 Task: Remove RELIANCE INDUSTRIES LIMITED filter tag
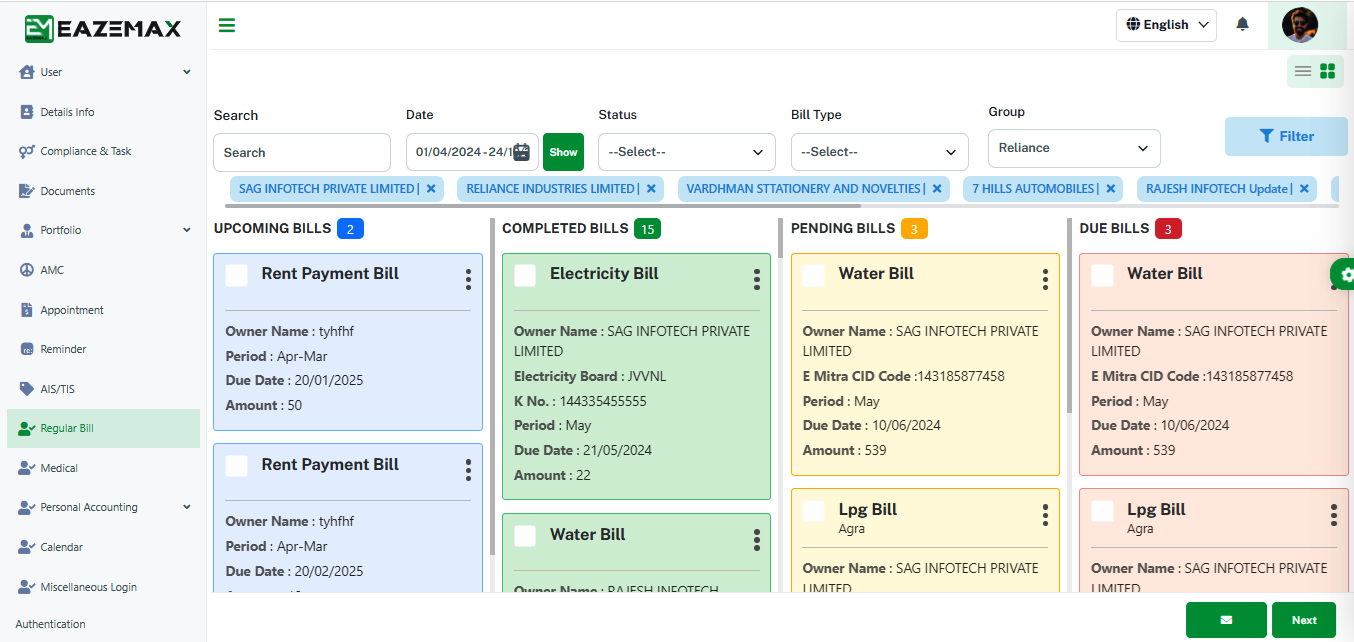pos(651,188)
